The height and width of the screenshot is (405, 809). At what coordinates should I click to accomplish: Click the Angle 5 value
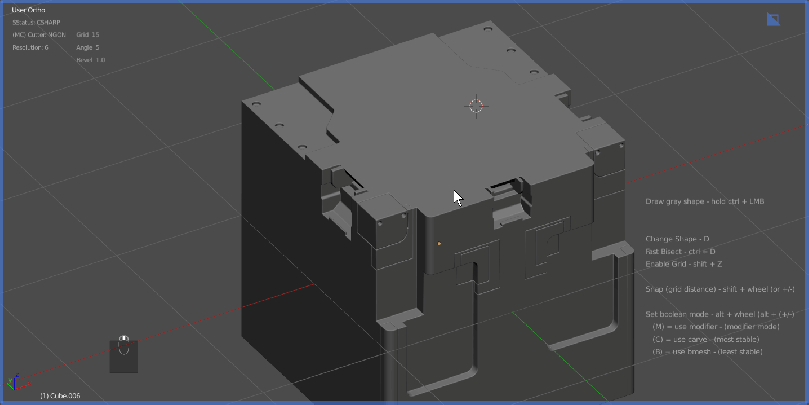[x=88, y=48]
